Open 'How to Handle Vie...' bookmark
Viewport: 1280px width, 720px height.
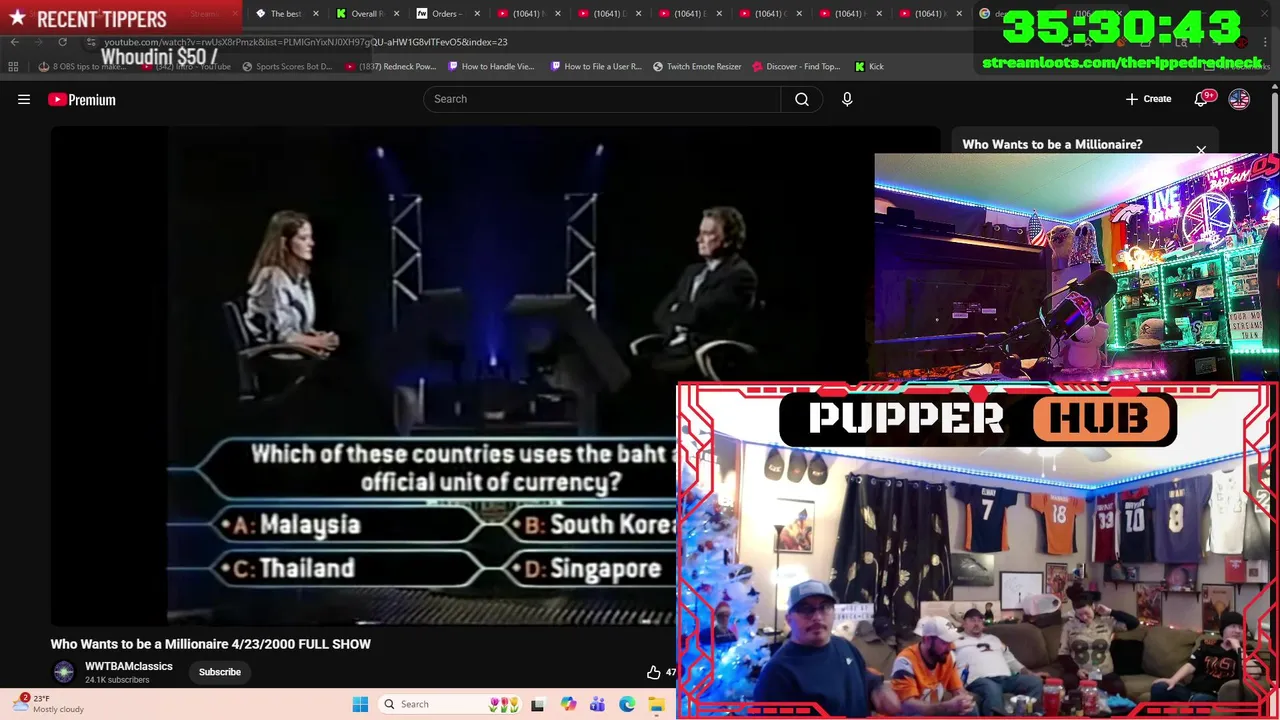(x=491, y=67)
